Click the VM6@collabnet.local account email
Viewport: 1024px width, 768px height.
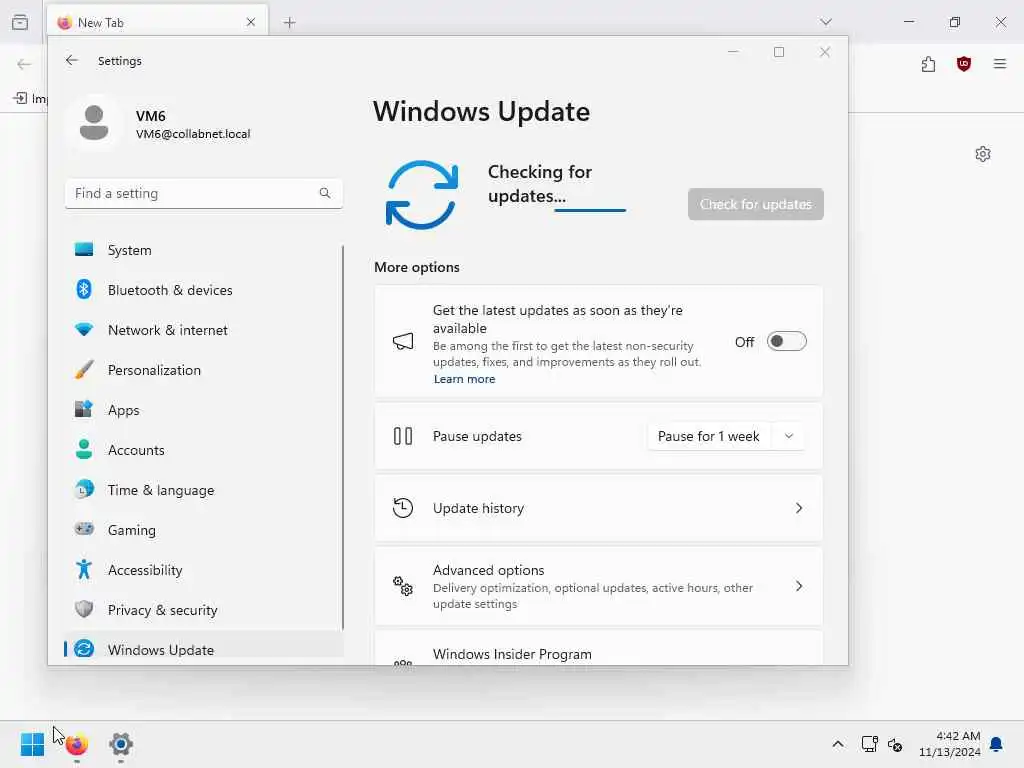click(x=193, y=134)
